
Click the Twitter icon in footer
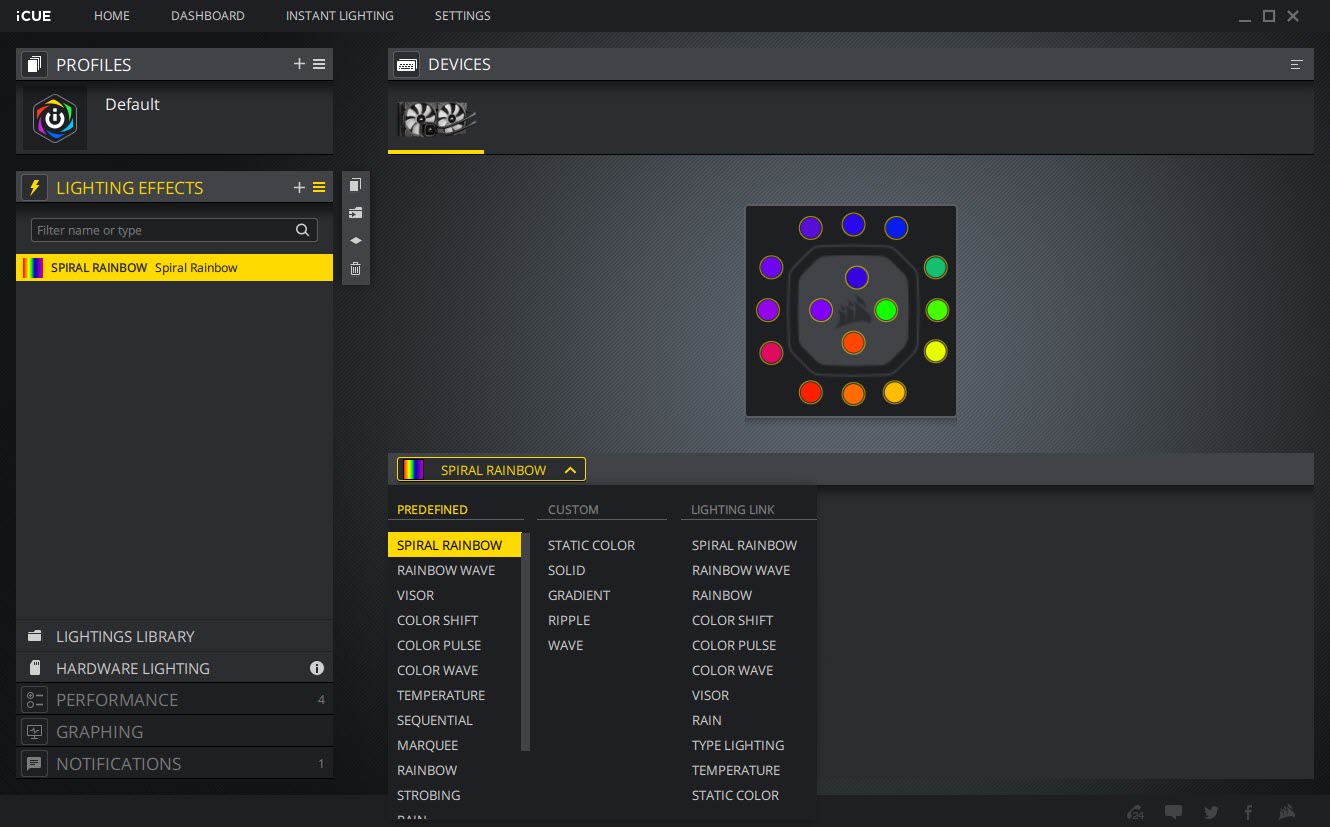pos(1212,812)
